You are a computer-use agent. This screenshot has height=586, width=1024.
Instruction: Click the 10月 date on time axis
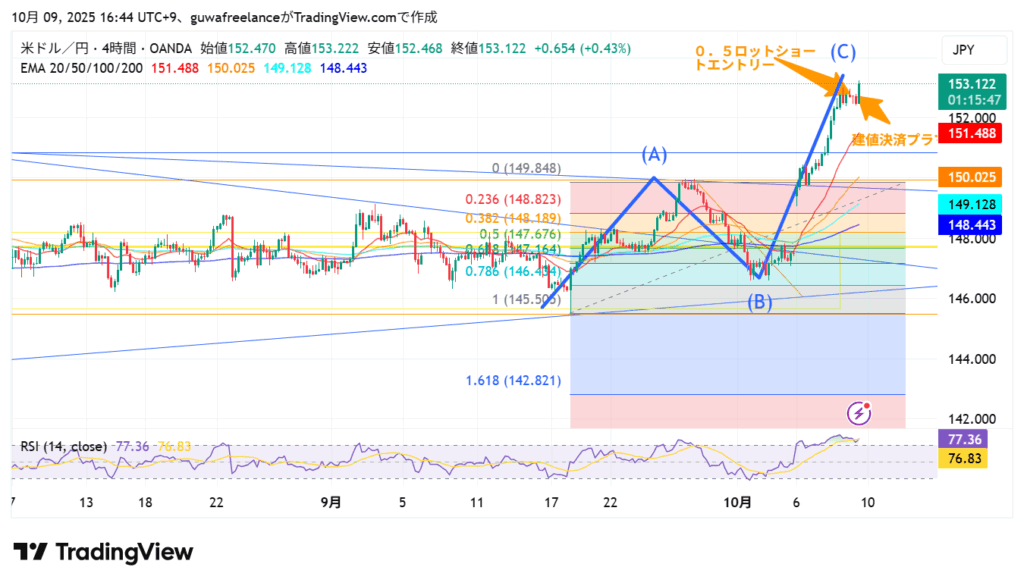click(739, 502)
